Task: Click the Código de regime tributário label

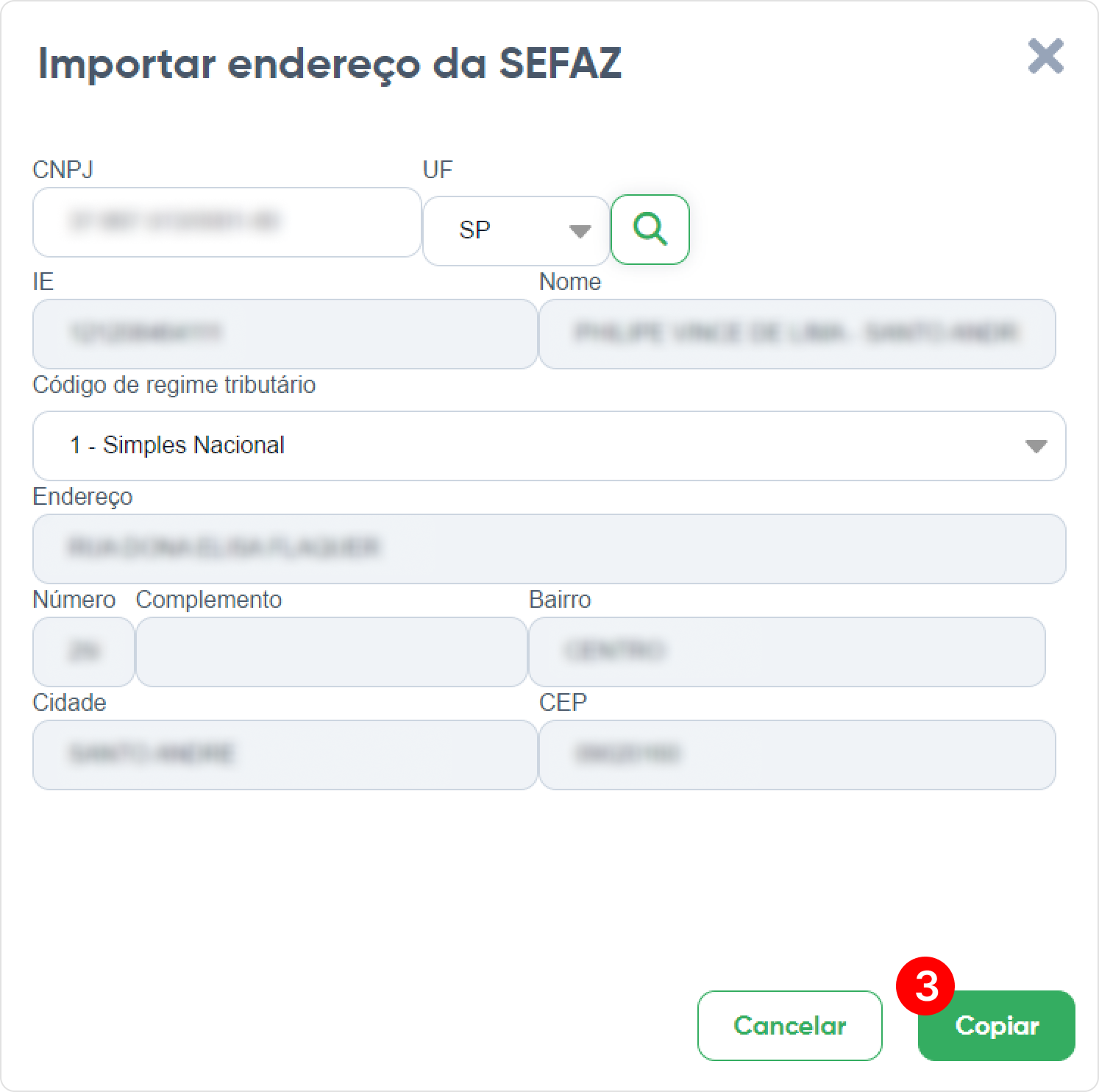Action: (174, 385)
